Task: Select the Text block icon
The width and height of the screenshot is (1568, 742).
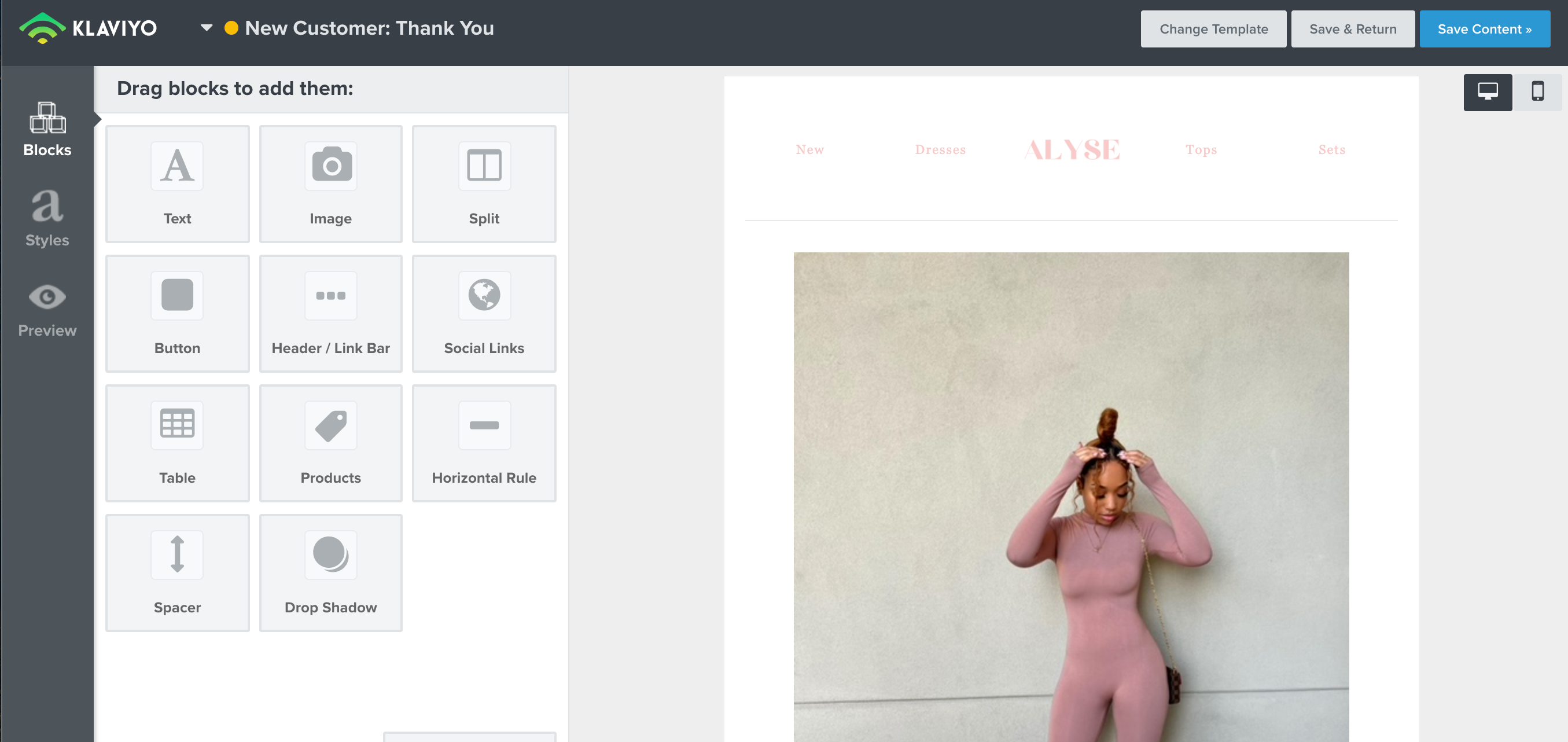Action: click(177, 166)
